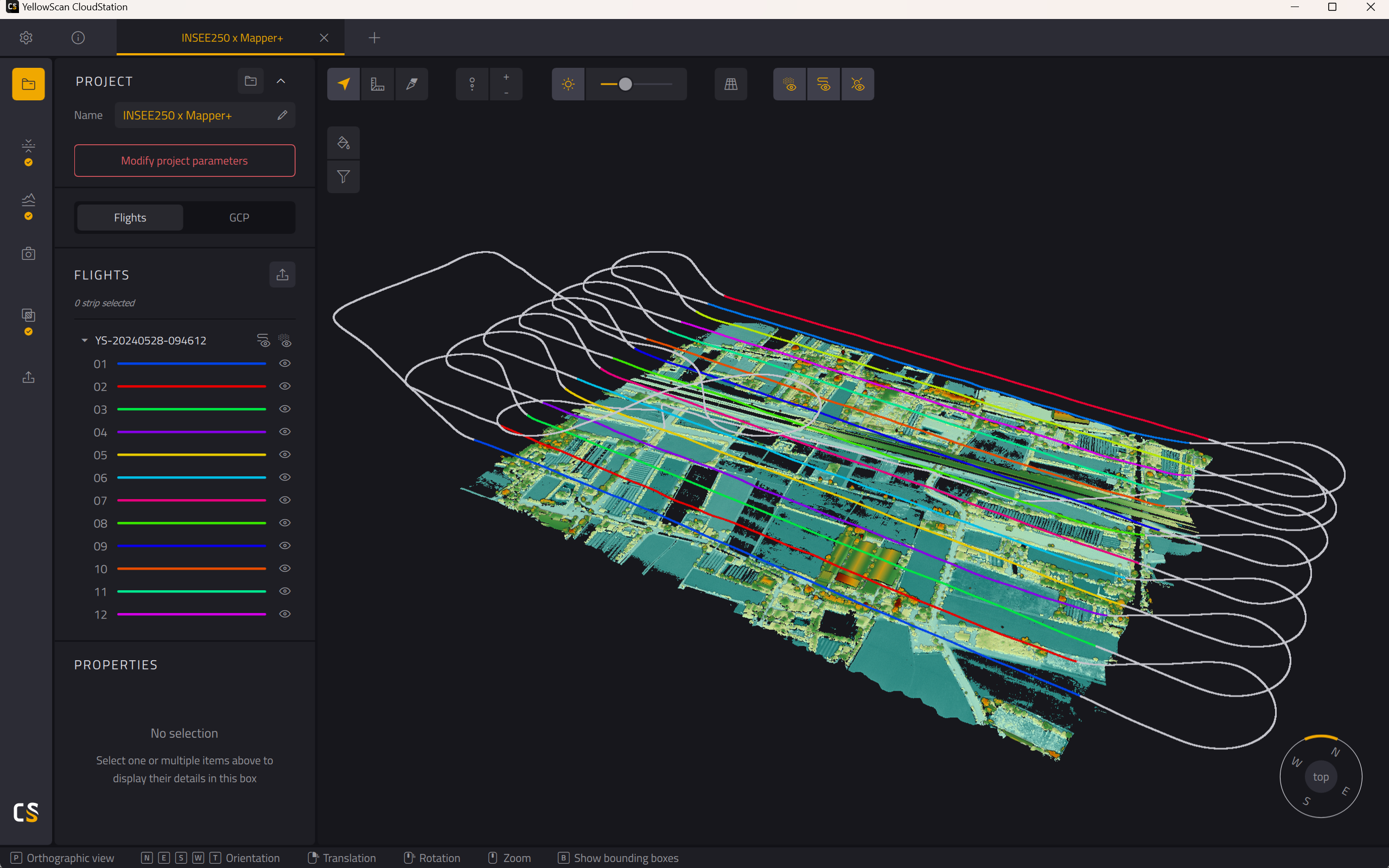Collapse the YS-20240528-094612 flight tree

coord(85,341)
